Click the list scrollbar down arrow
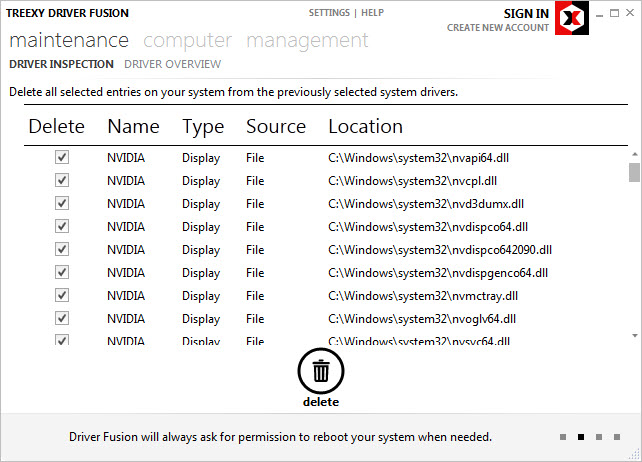The height and width of the screenshot is (462, 642). 635,336
